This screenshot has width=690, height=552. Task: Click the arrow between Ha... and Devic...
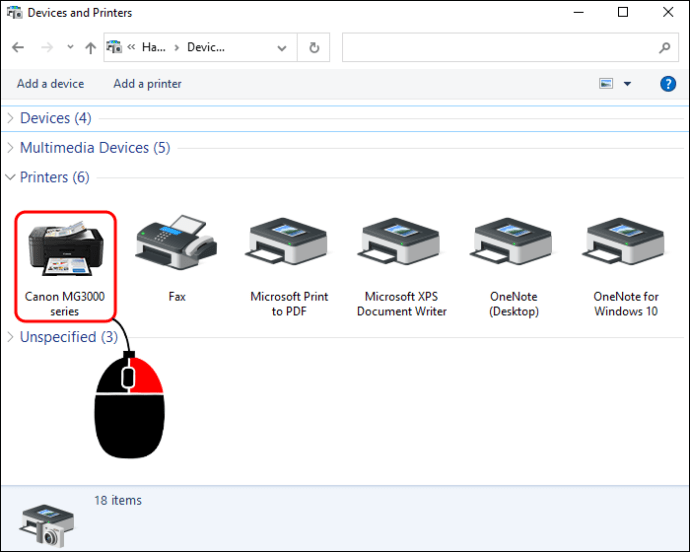176,48
